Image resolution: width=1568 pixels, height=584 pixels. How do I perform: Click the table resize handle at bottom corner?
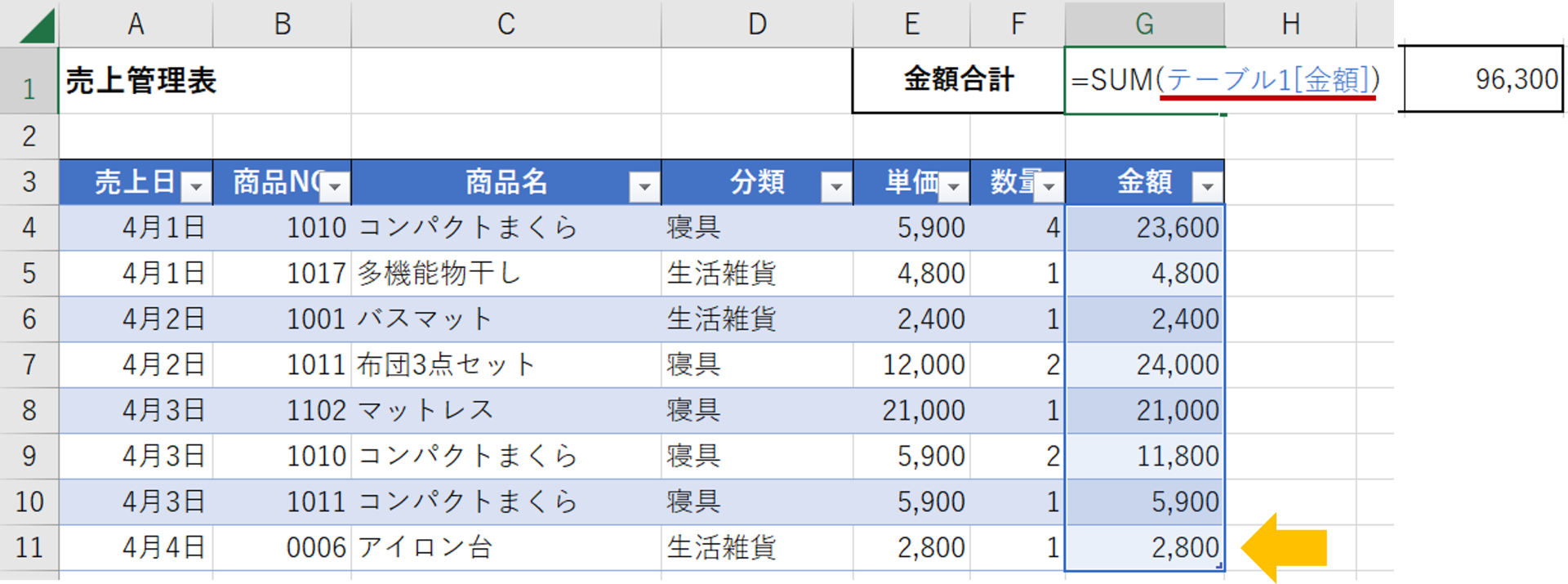click(1219, 565)
